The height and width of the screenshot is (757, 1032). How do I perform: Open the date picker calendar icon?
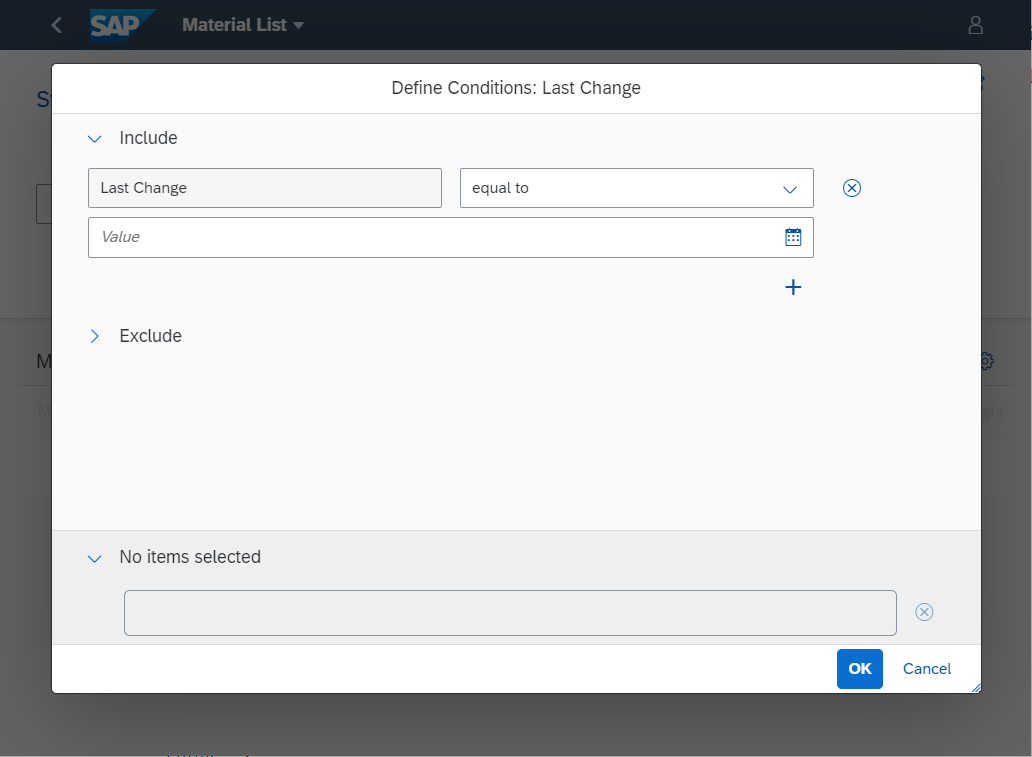click(x=793, y=237)
